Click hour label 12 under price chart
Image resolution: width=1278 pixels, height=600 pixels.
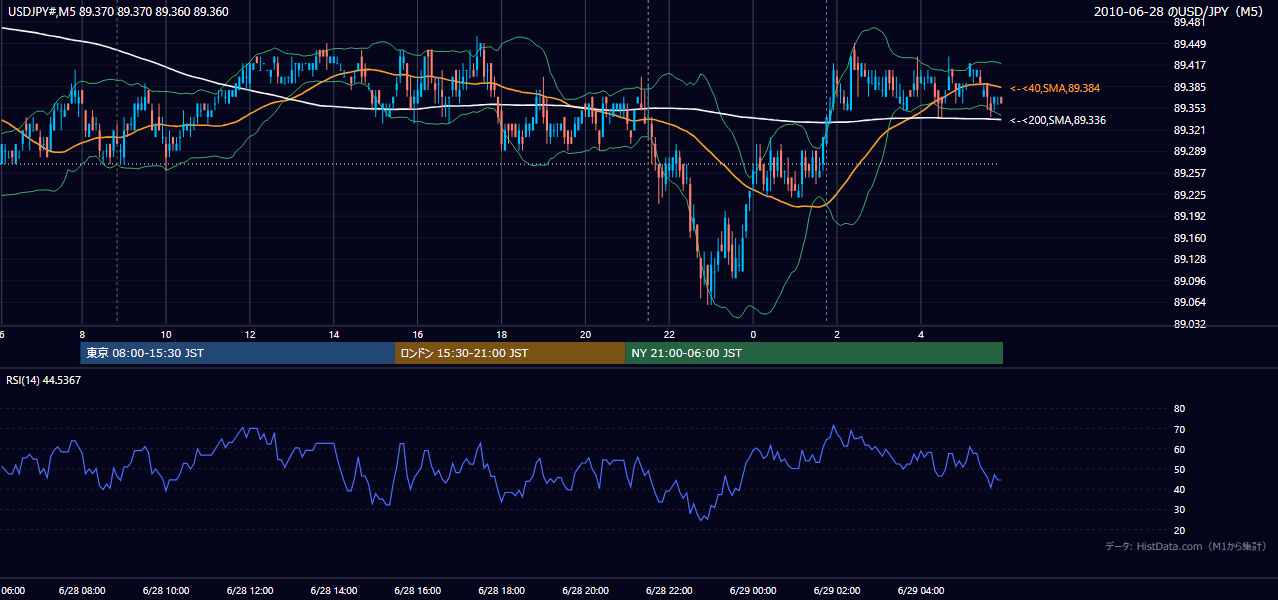pos(250,334)
